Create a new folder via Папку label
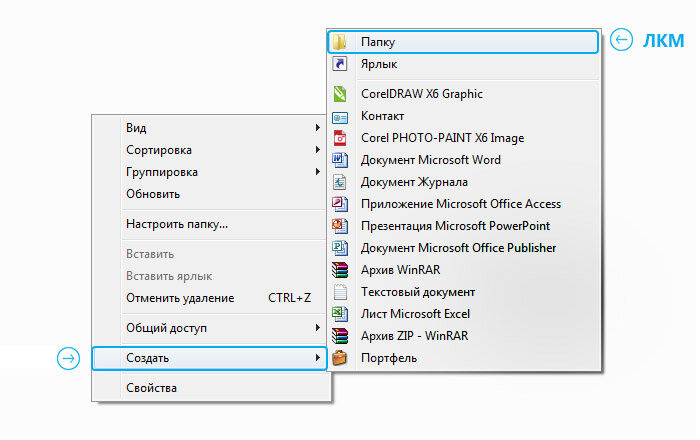Viewport: 700px width, 440px height. tap(378, 42)
